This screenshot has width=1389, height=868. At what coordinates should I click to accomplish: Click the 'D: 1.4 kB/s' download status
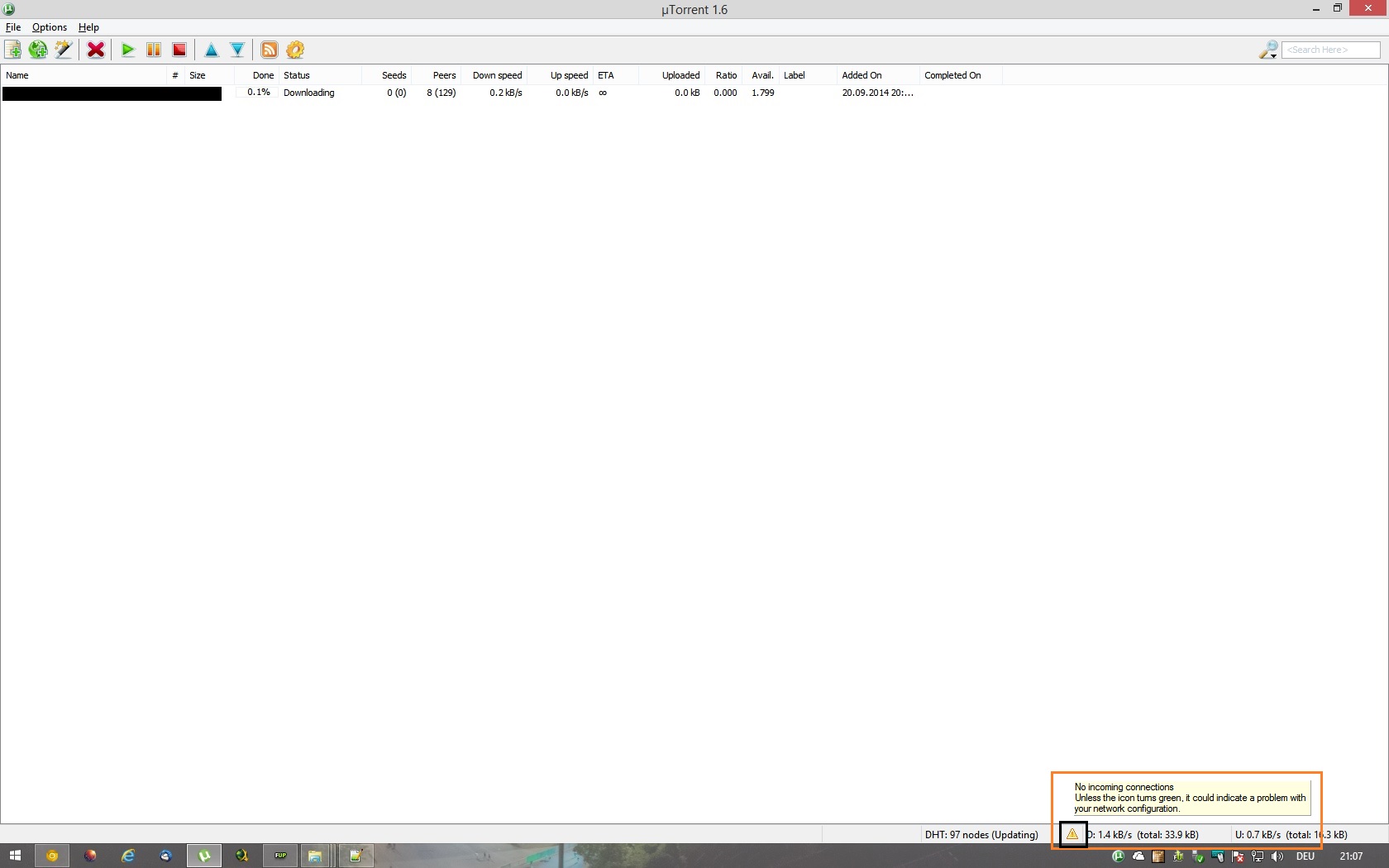[x=1143, y=834]
